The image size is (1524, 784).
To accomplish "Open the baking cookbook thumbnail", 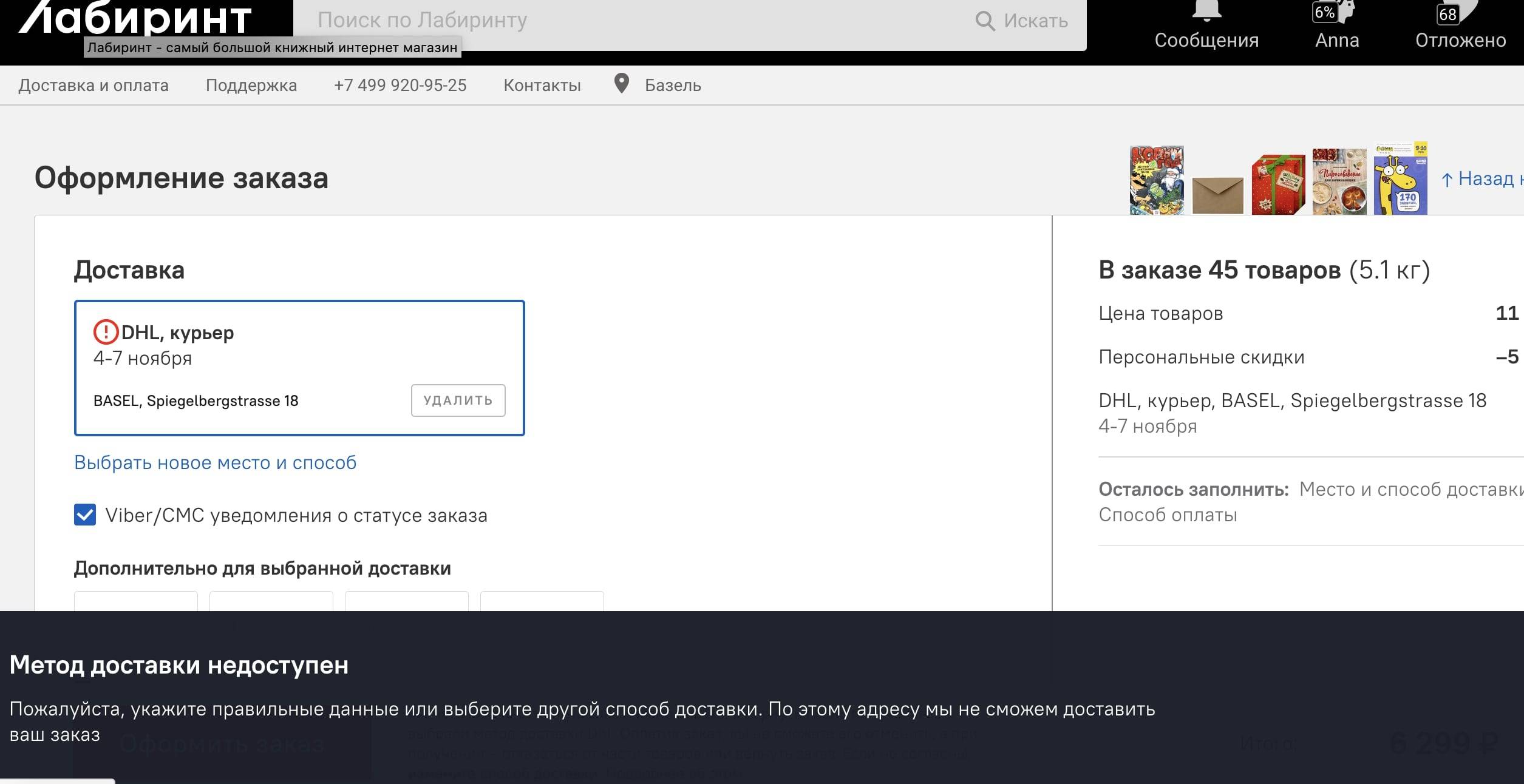I will point(1339,181).
